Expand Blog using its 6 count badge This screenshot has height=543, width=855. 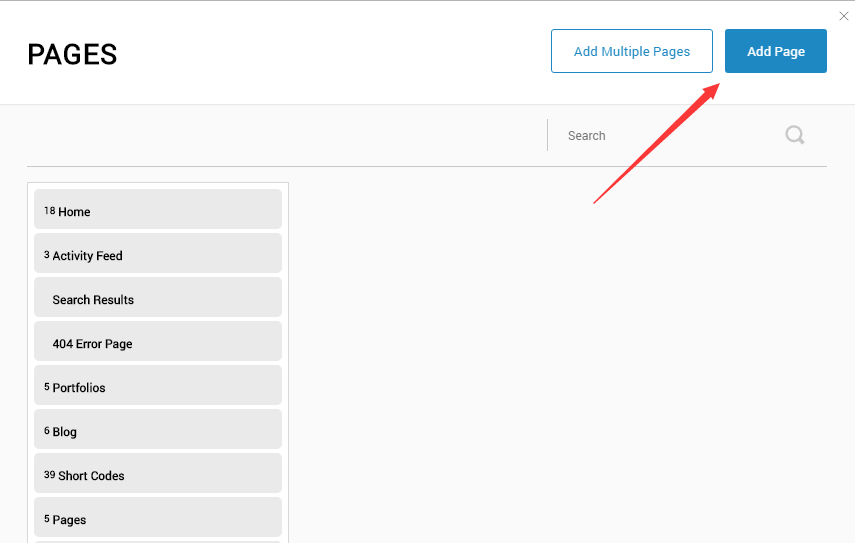click(46, 431)
